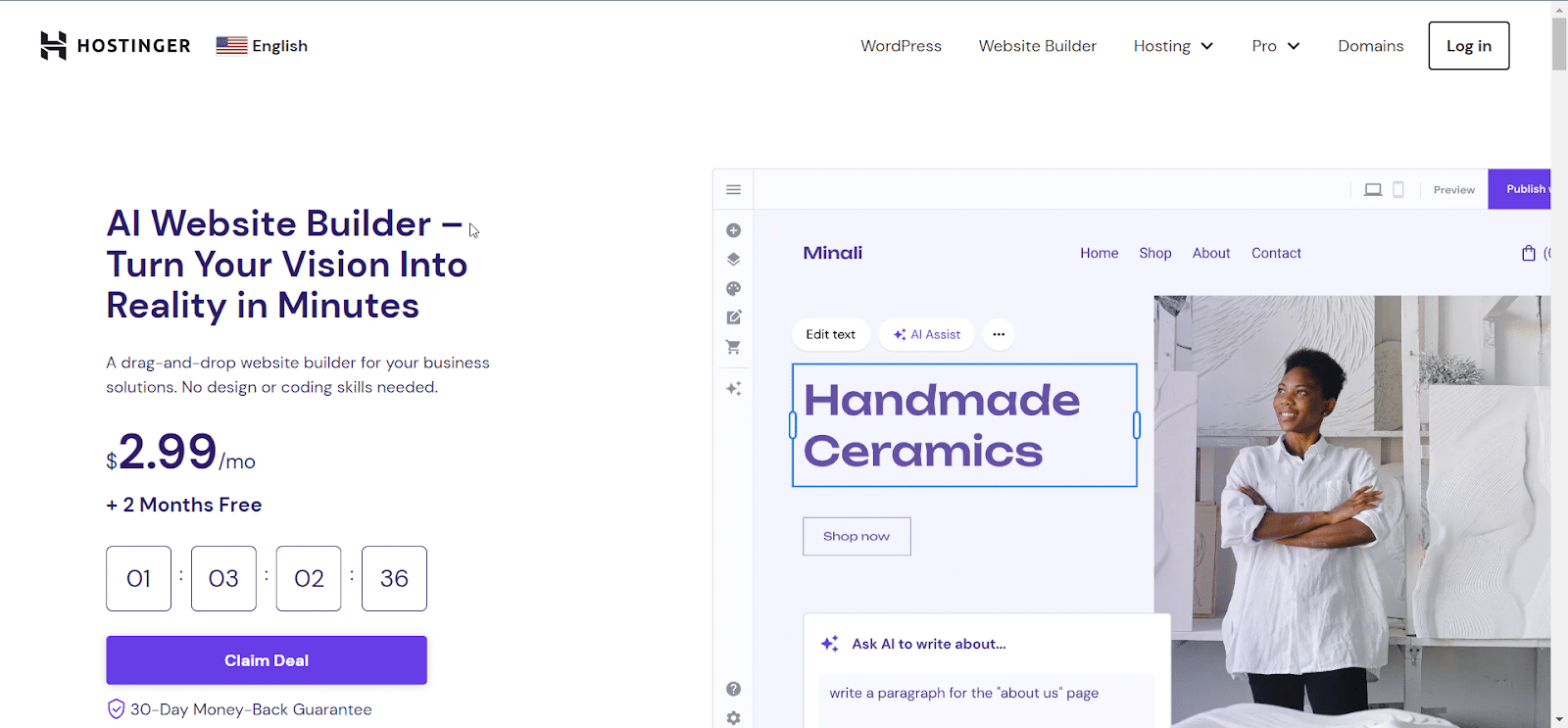Select About in Minali navigation

coord(1211,253)
